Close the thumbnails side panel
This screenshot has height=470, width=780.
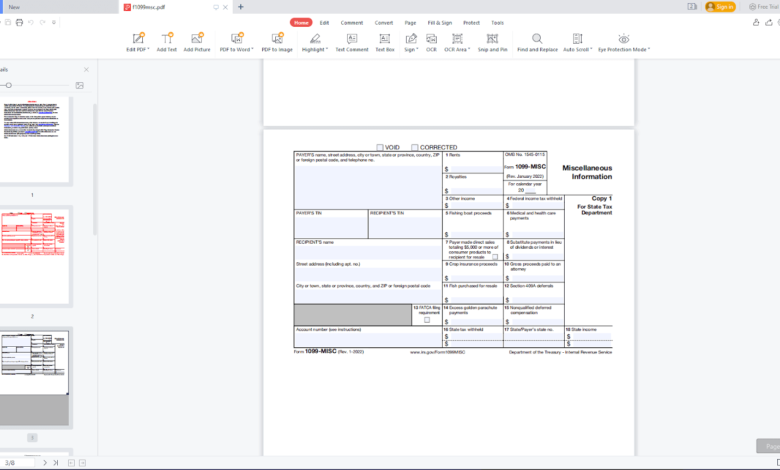pos(86,70)
